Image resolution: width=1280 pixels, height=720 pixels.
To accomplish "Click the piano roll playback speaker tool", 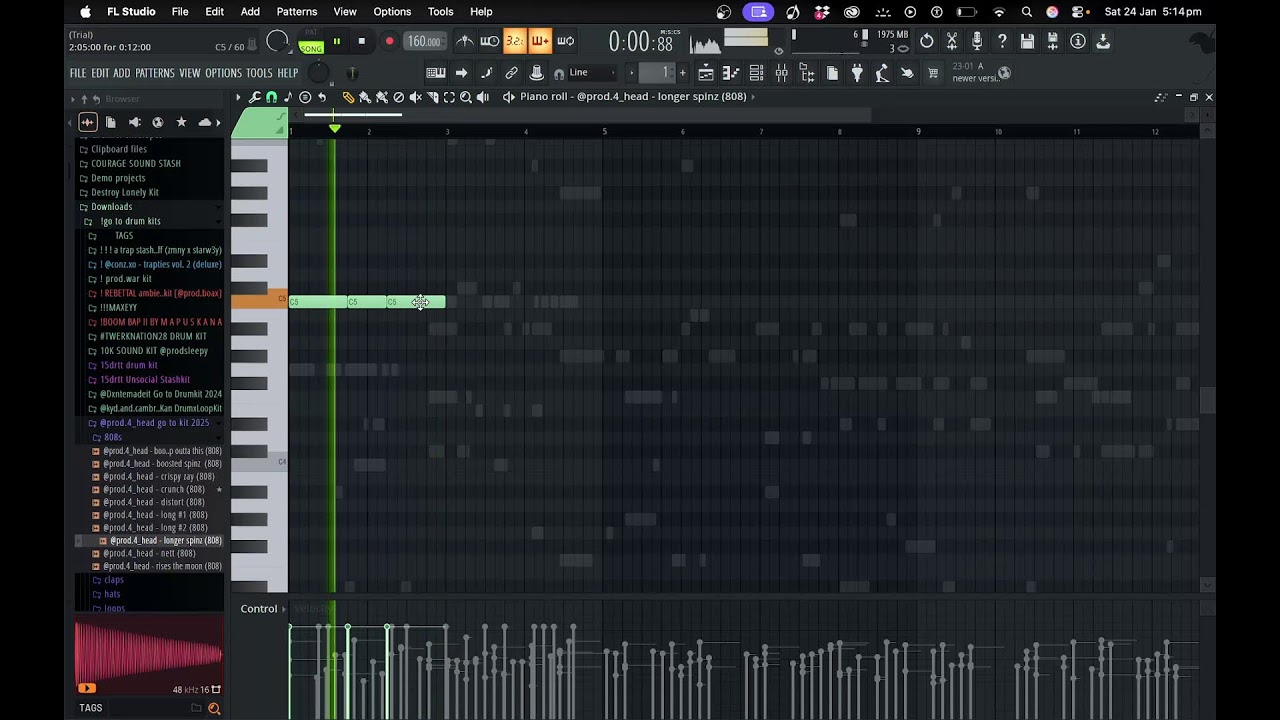I will coord(483,97).
